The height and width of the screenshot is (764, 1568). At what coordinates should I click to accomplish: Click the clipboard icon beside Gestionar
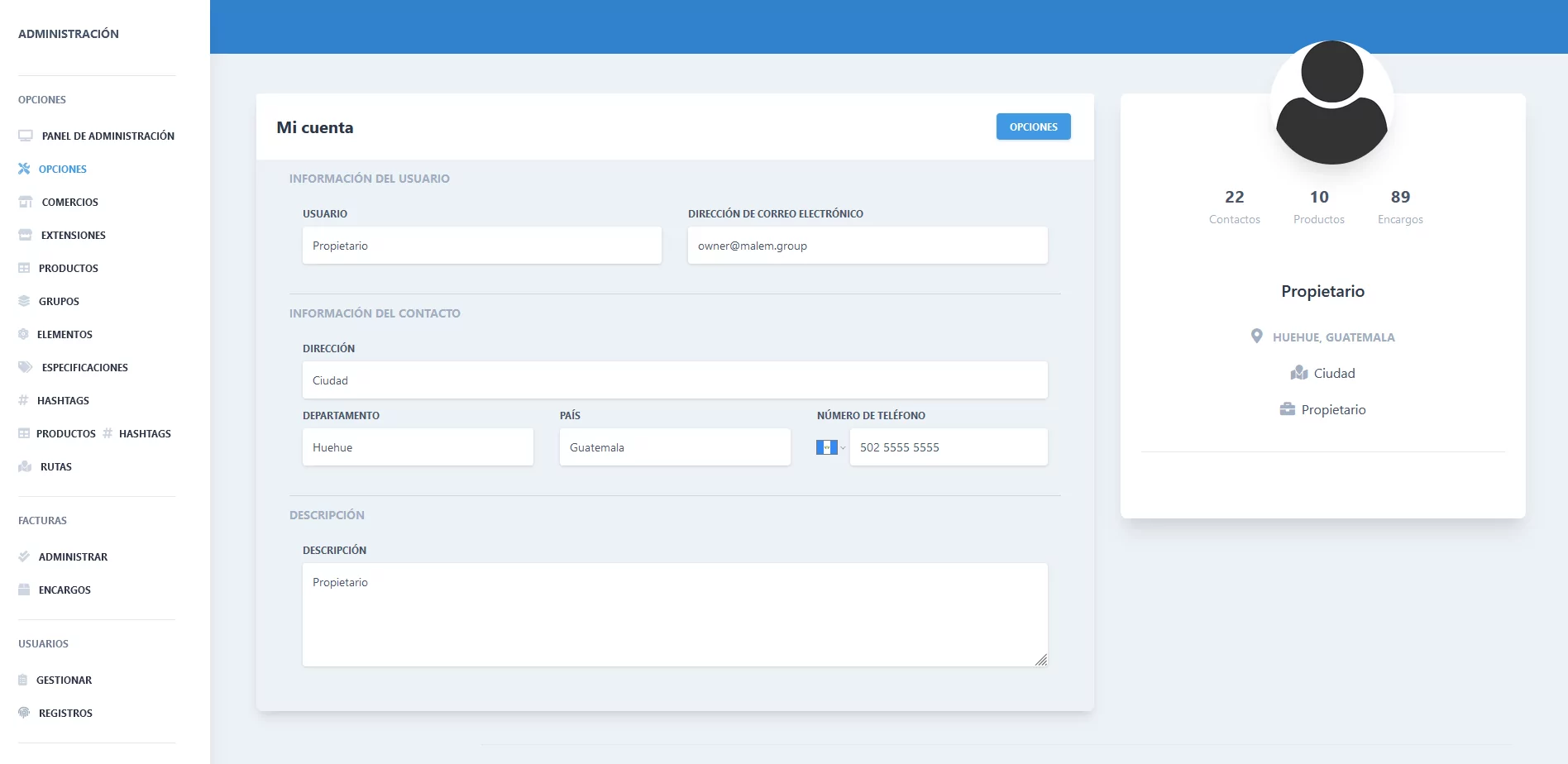[23, 680]
